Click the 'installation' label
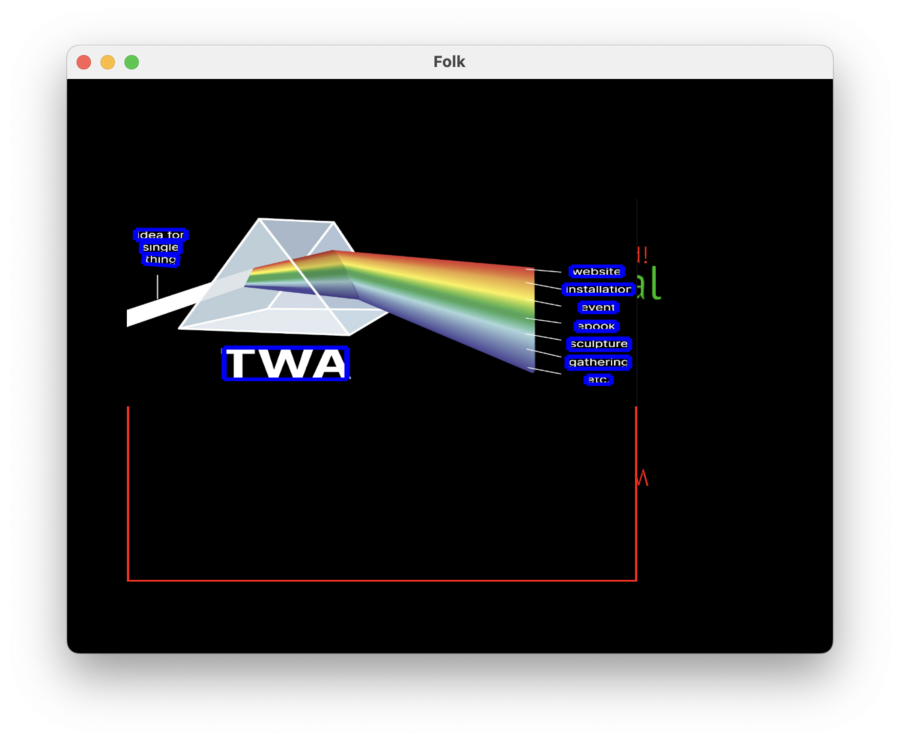 click(x=598, y=289)
